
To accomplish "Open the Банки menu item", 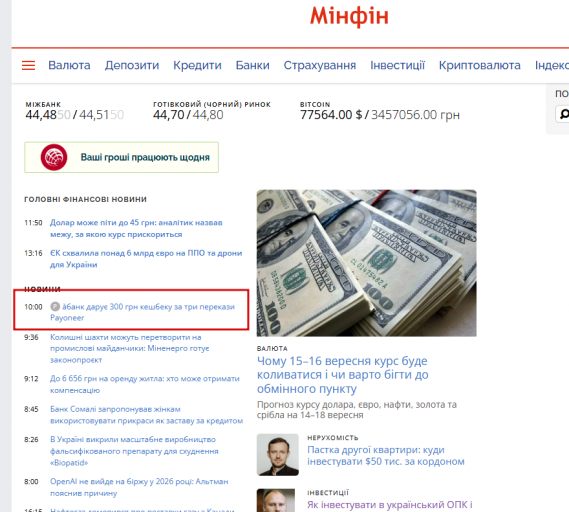I will [253, 65].
